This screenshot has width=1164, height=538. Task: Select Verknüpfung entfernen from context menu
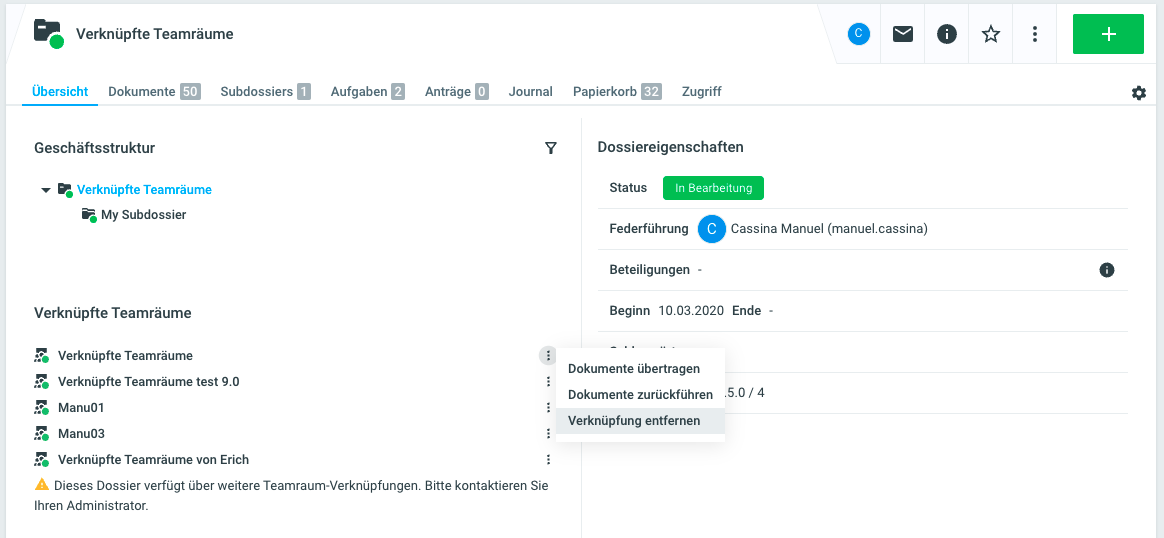click(x=634, y=421)
